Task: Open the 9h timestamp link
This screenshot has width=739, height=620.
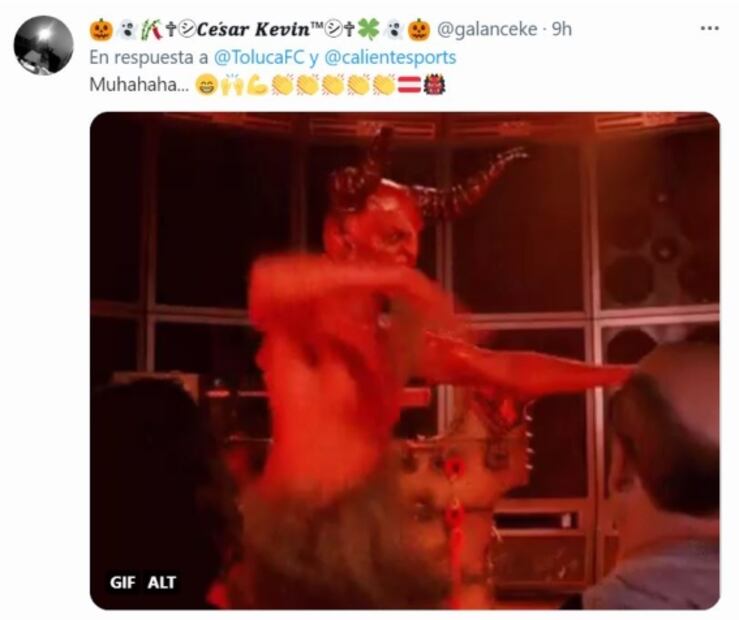Action: (x=562, y=29)
